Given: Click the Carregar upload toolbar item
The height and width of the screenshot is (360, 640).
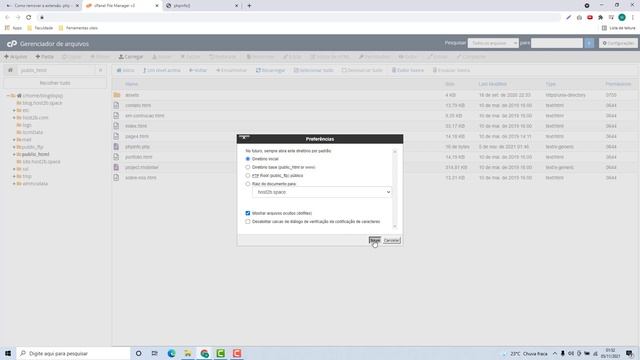Looking at the screenshot, I should pos(131,57).
